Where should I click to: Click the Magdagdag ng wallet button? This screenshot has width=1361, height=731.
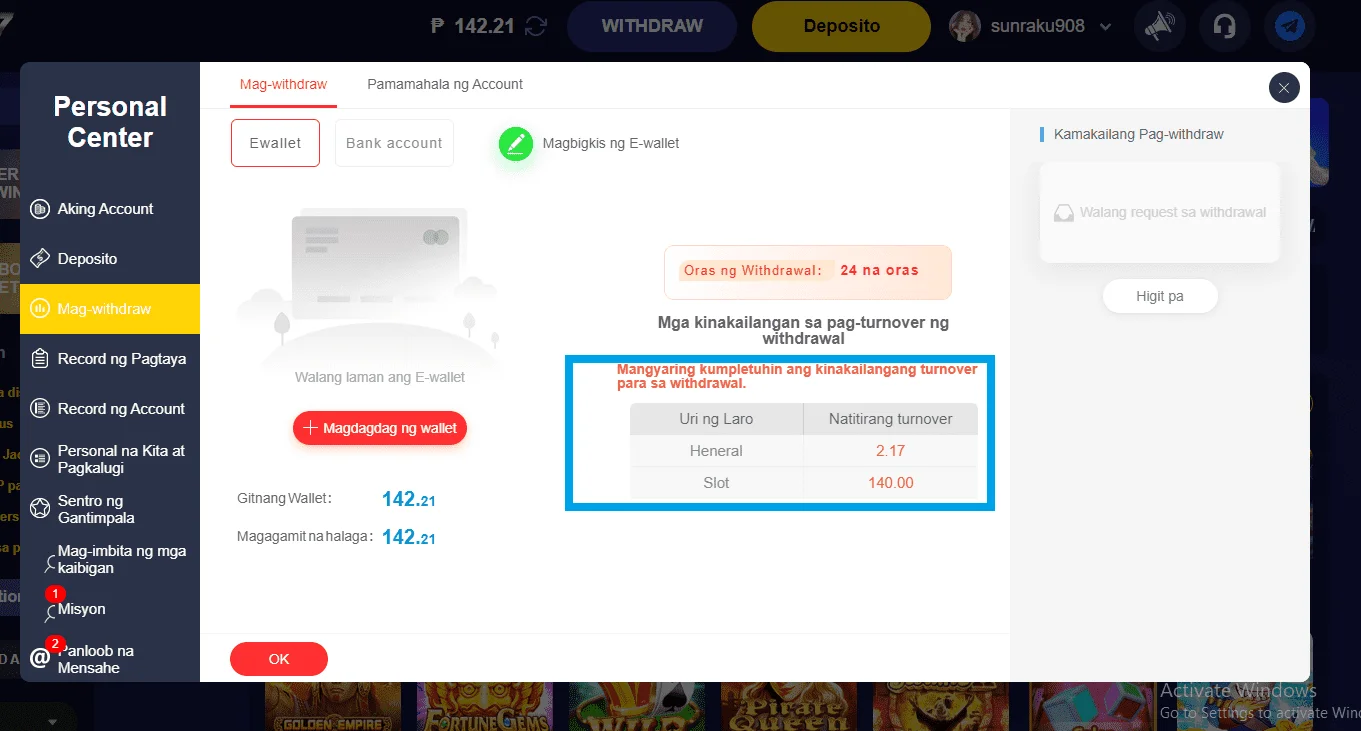(380, 428)
